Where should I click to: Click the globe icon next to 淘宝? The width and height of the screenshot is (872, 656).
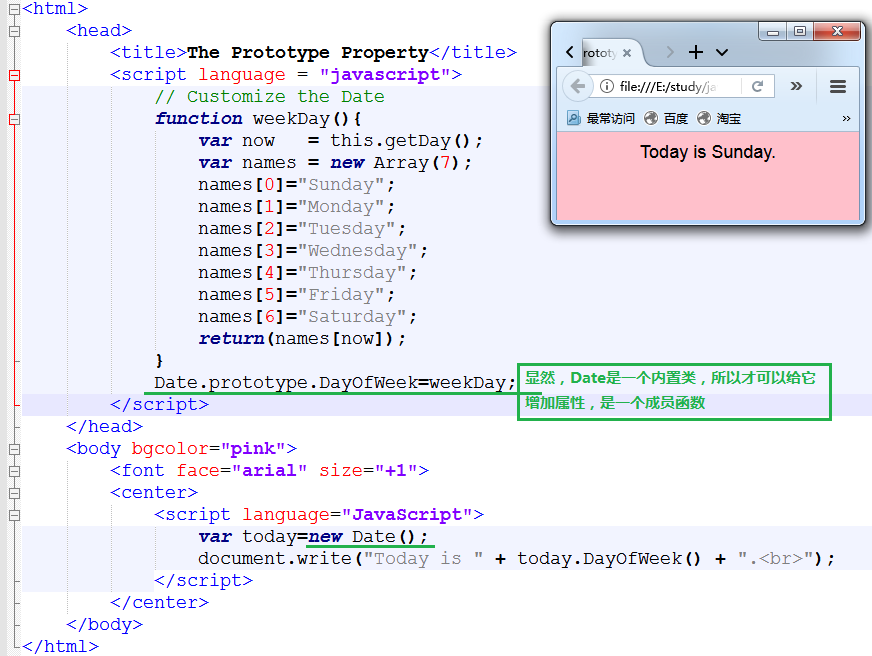(x=702, y=116)
